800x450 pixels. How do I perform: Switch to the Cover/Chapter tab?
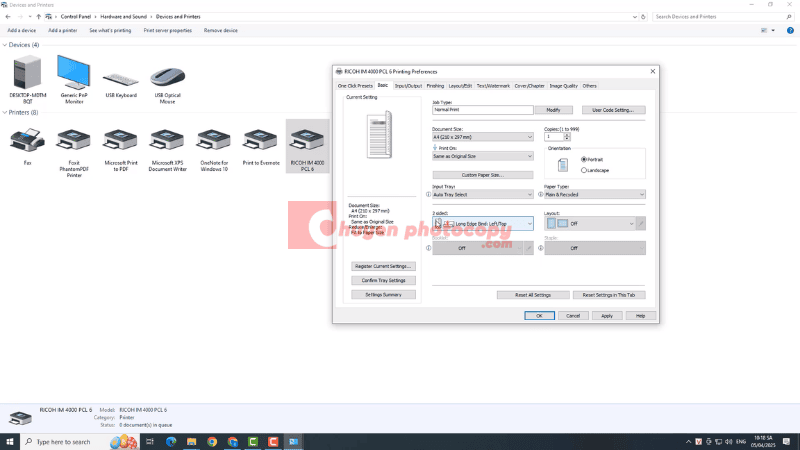(529, 86)
